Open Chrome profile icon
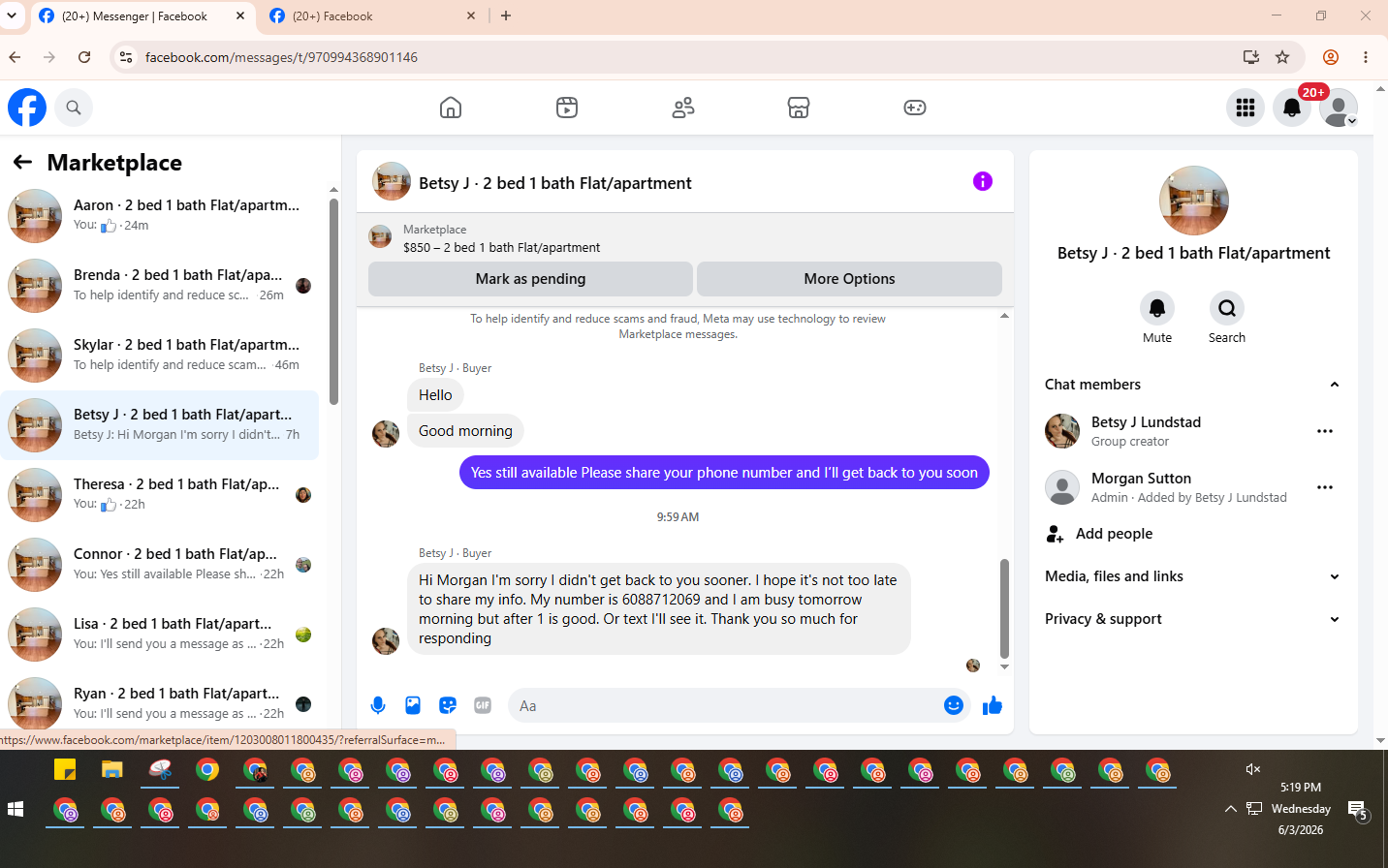Screen dimensions: 1388x868 point(1331,57)
